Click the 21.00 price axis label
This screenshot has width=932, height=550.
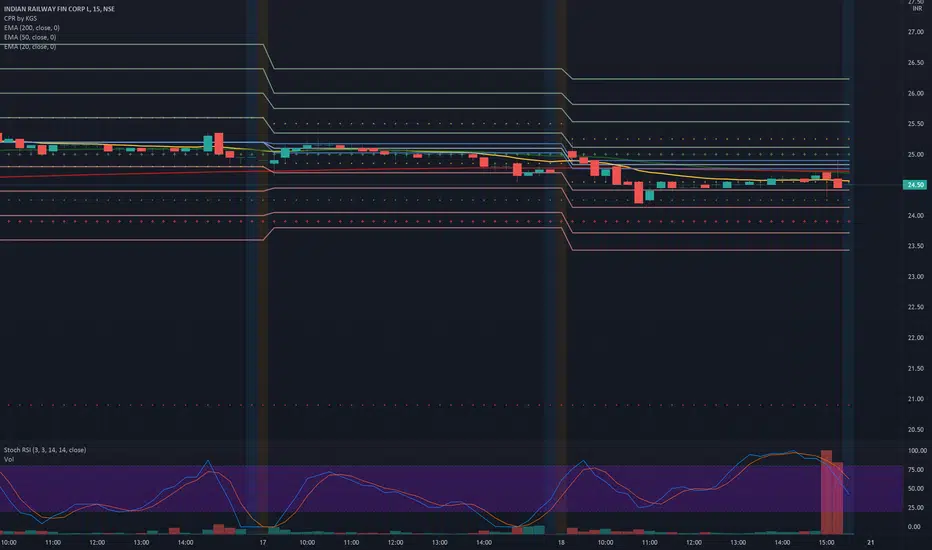pos(915,399)
